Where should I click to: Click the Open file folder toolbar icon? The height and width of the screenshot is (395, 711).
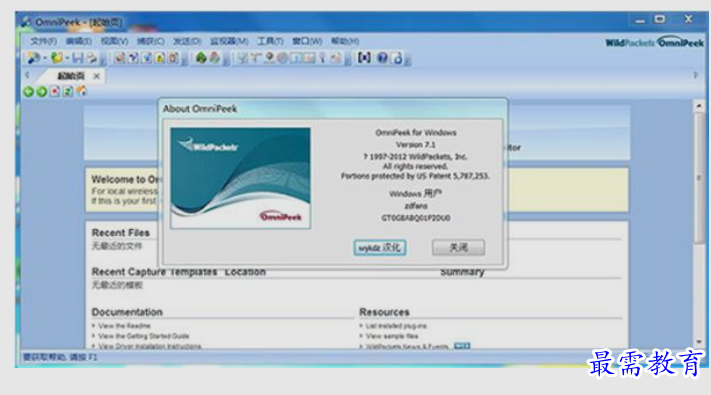click(57, 58)
